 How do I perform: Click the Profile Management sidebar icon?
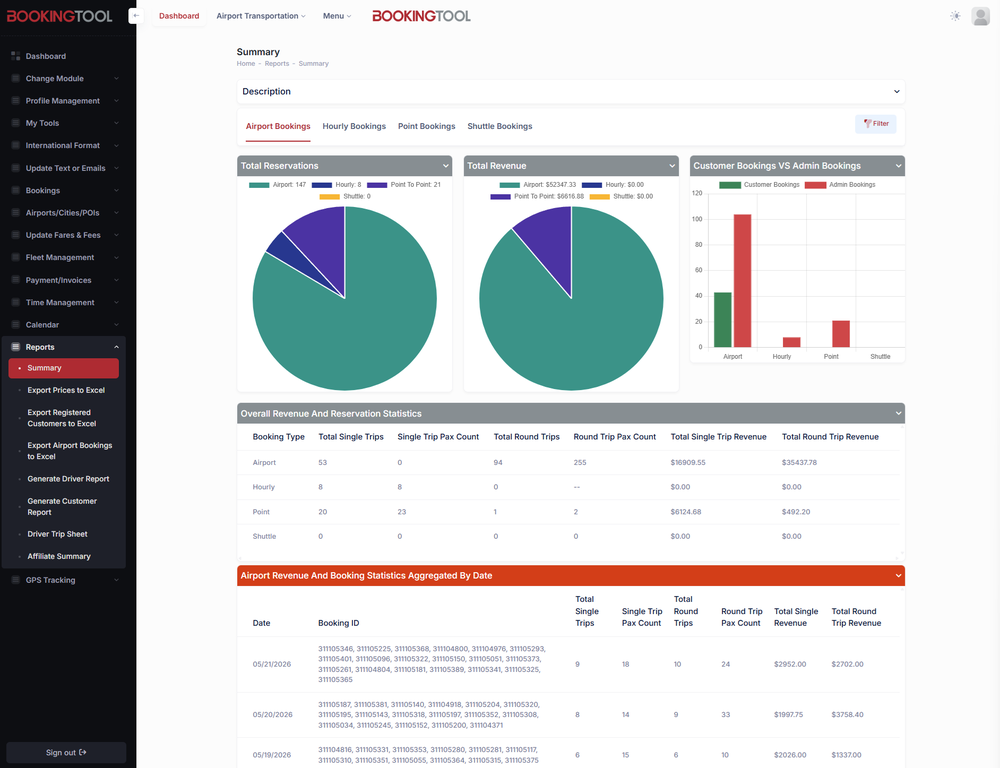coord(16,101)
